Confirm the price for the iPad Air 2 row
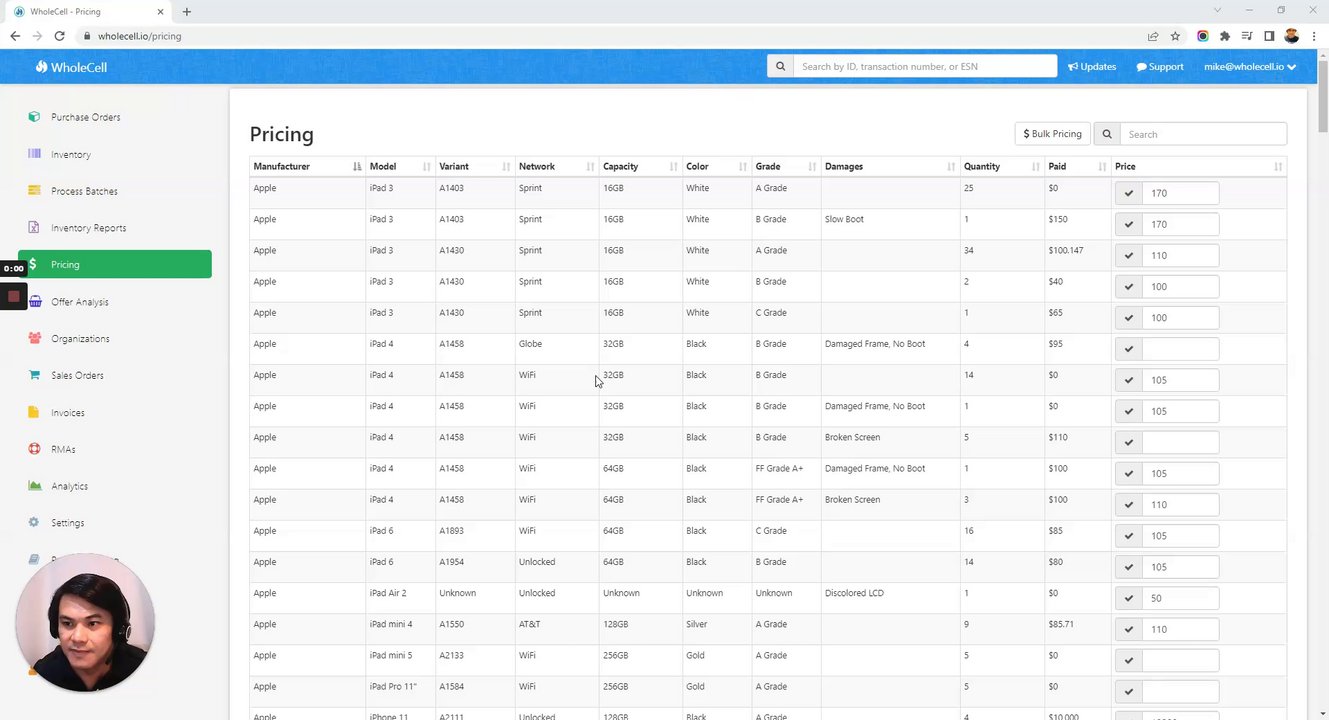The image size is (1329, 720). click(1129, 598)
